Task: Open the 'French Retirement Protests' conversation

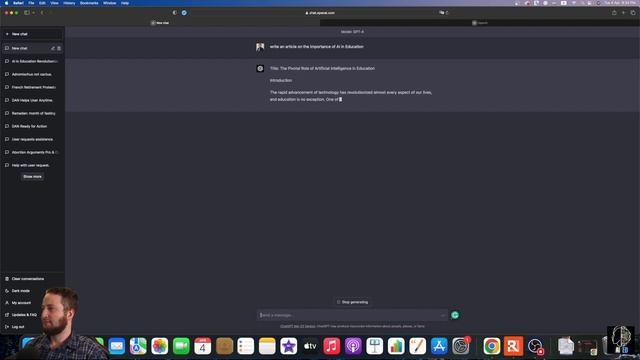Action: 33,87
